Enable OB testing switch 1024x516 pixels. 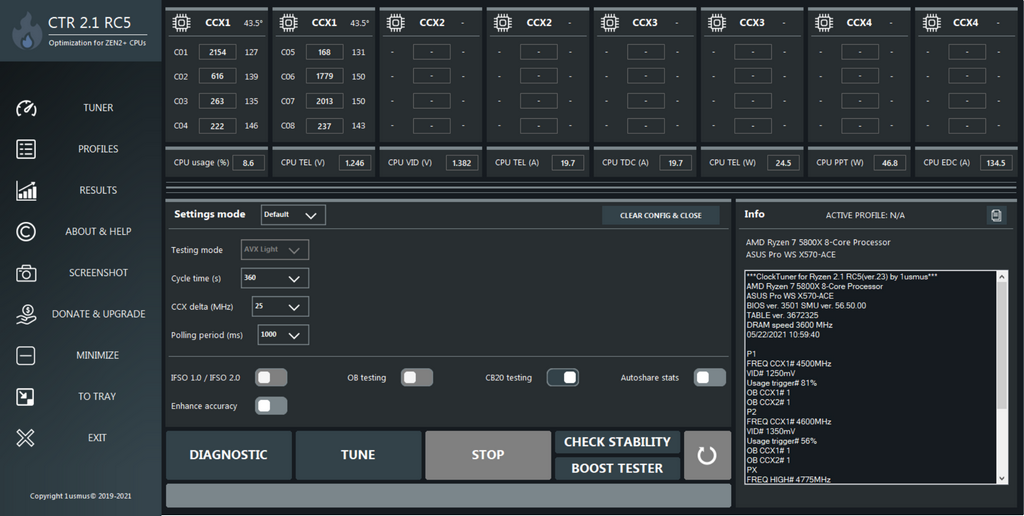(417, 378)
